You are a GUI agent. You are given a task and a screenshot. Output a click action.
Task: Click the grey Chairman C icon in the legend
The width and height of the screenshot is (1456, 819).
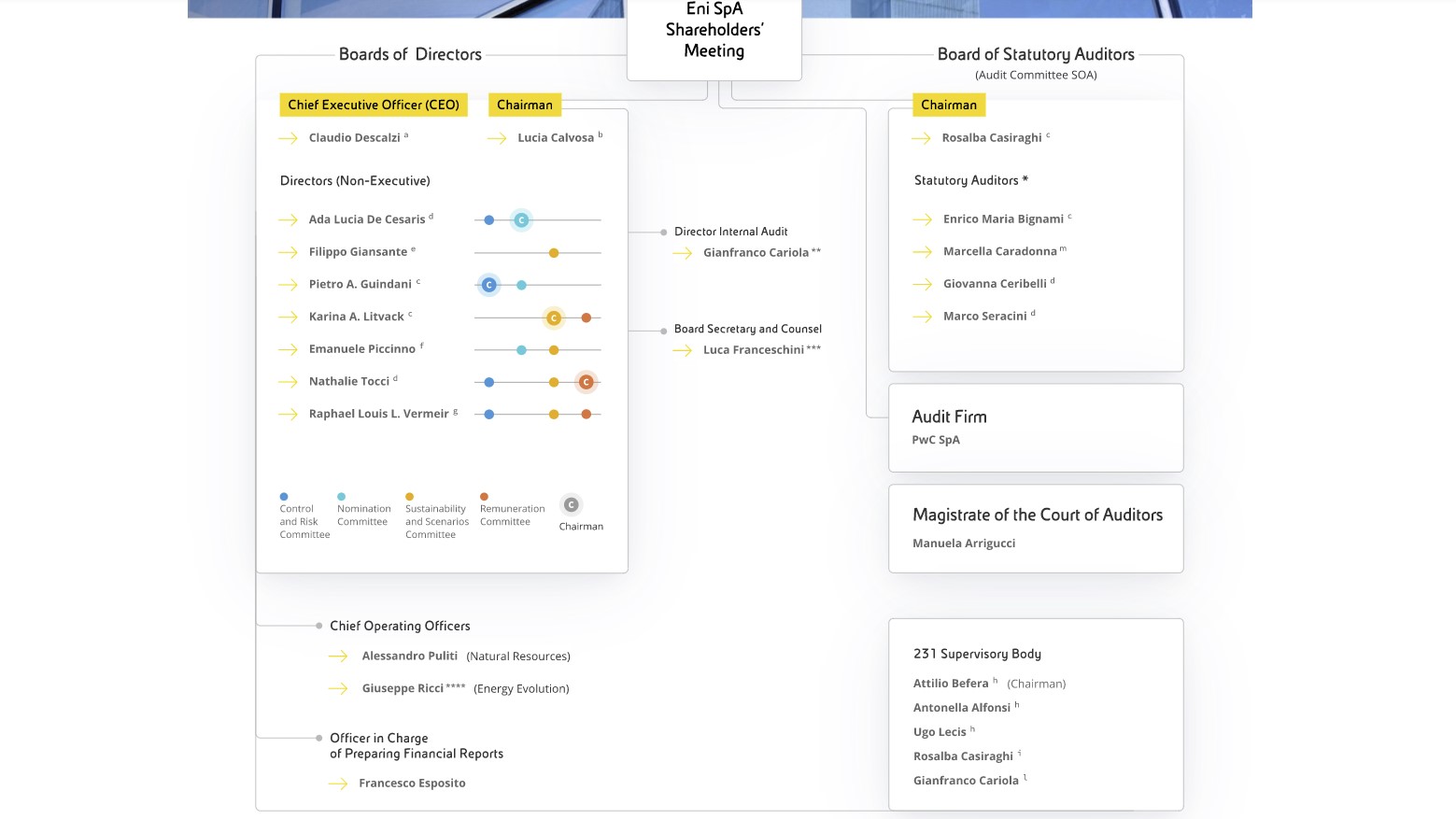(x=572, y=505)
